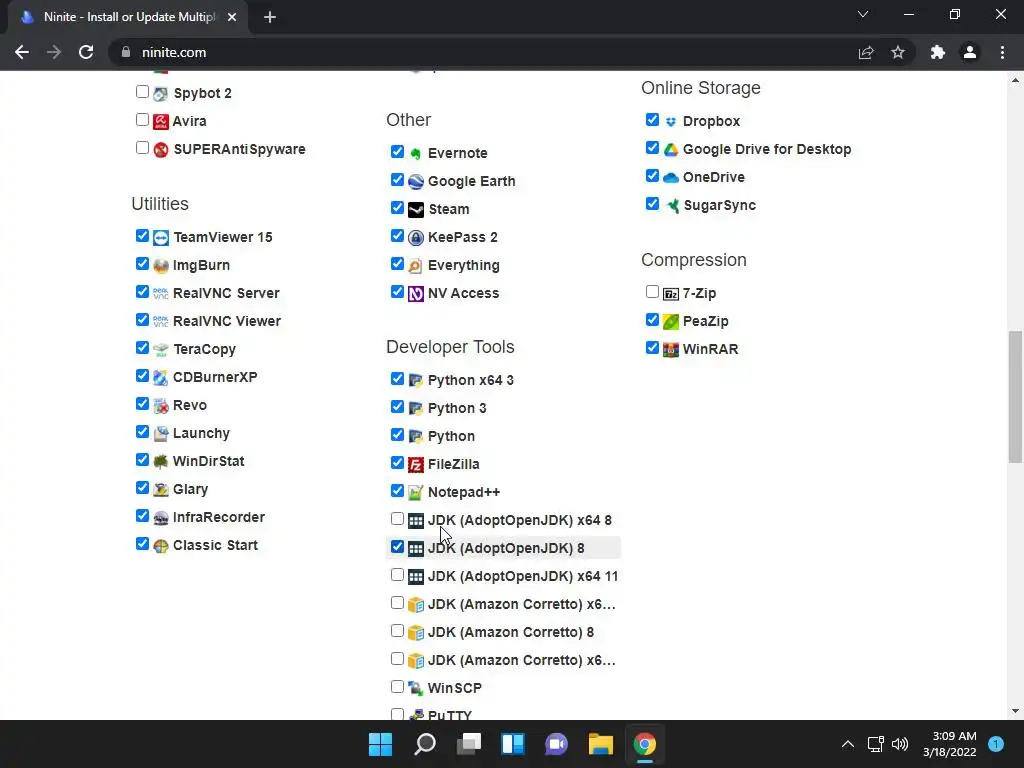
Task: Go back to the previous page
Action: point(22,52)
